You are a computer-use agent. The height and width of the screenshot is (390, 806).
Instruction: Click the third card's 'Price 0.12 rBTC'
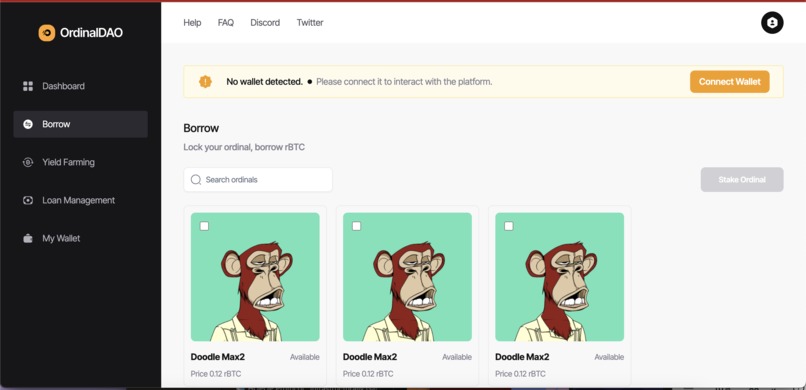(520, 374)
